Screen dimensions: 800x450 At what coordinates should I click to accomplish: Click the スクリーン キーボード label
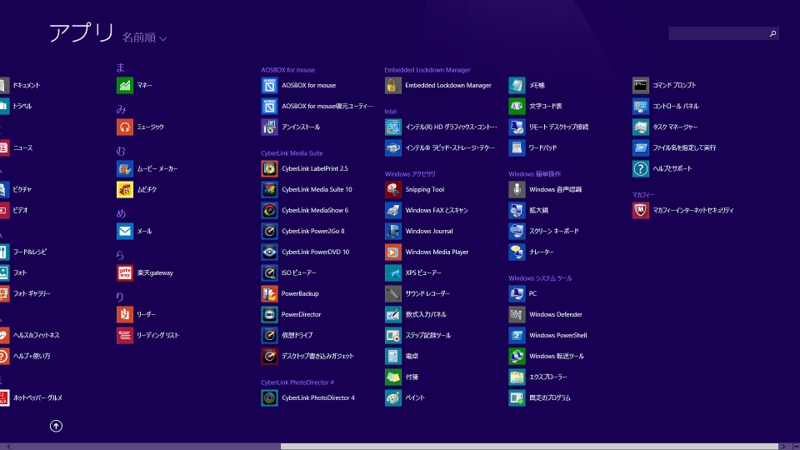[x=554, y=231]
